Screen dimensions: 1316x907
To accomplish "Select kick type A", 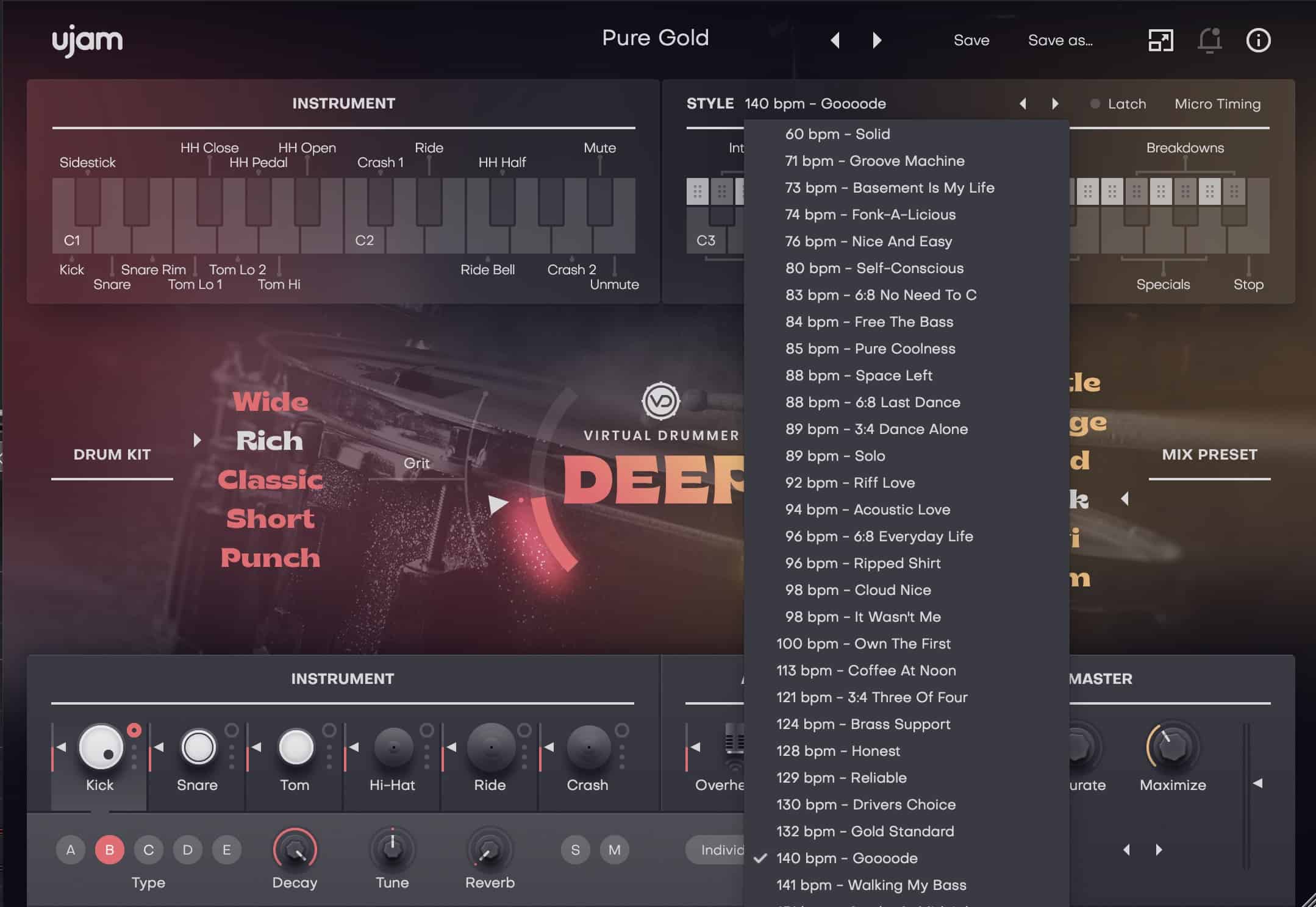I will point(71,850).
